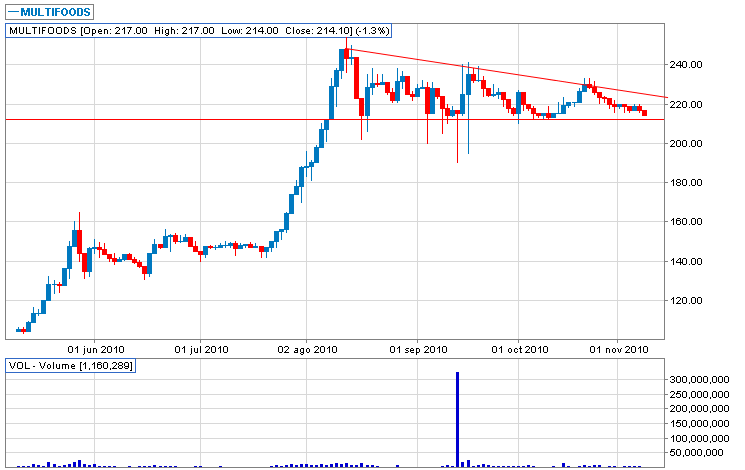Click the 01 oct 2010 date label
Screen dimensions: 745x470
[520, 350]
